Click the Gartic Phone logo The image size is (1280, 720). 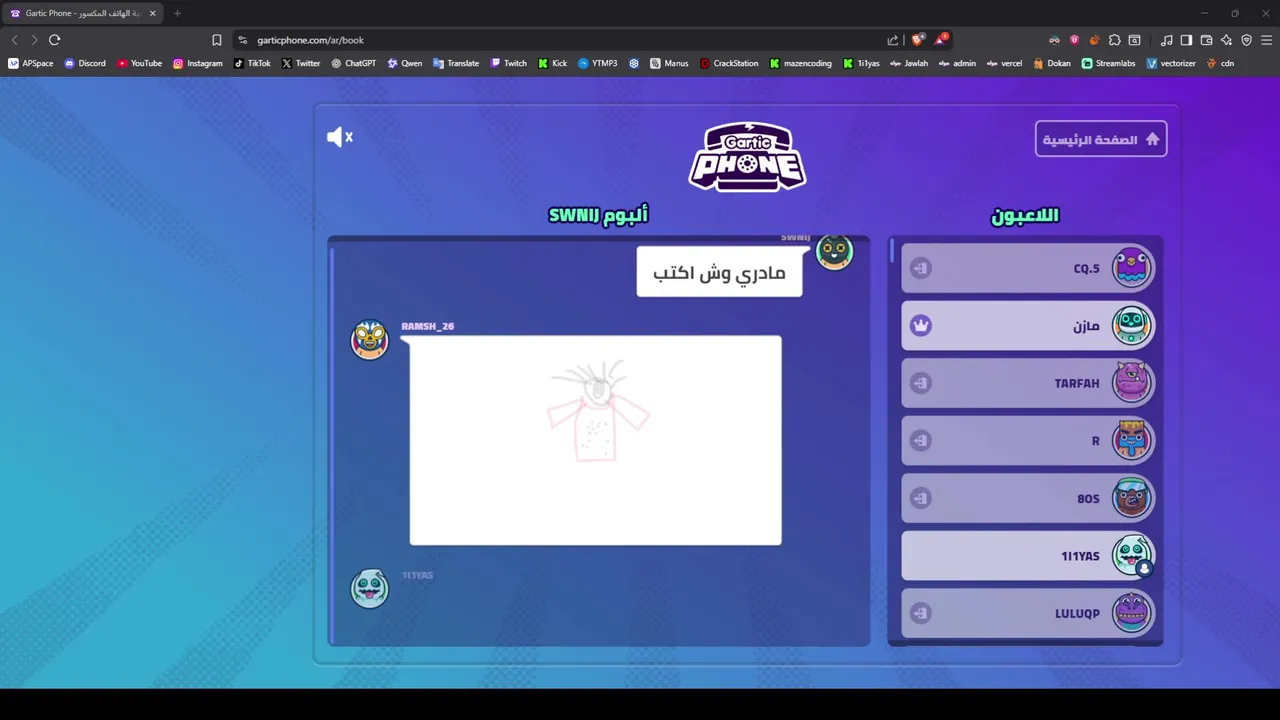747,156
